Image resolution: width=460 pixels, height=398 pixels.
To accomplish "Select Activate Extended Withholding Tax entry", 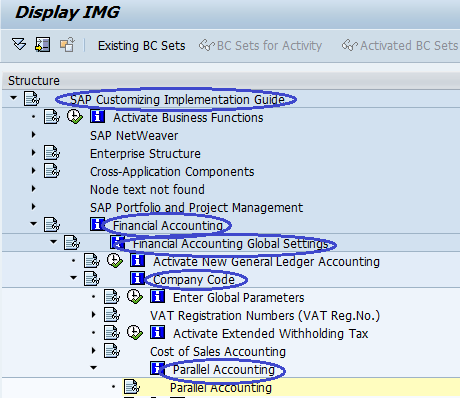I will pos(271,334).
